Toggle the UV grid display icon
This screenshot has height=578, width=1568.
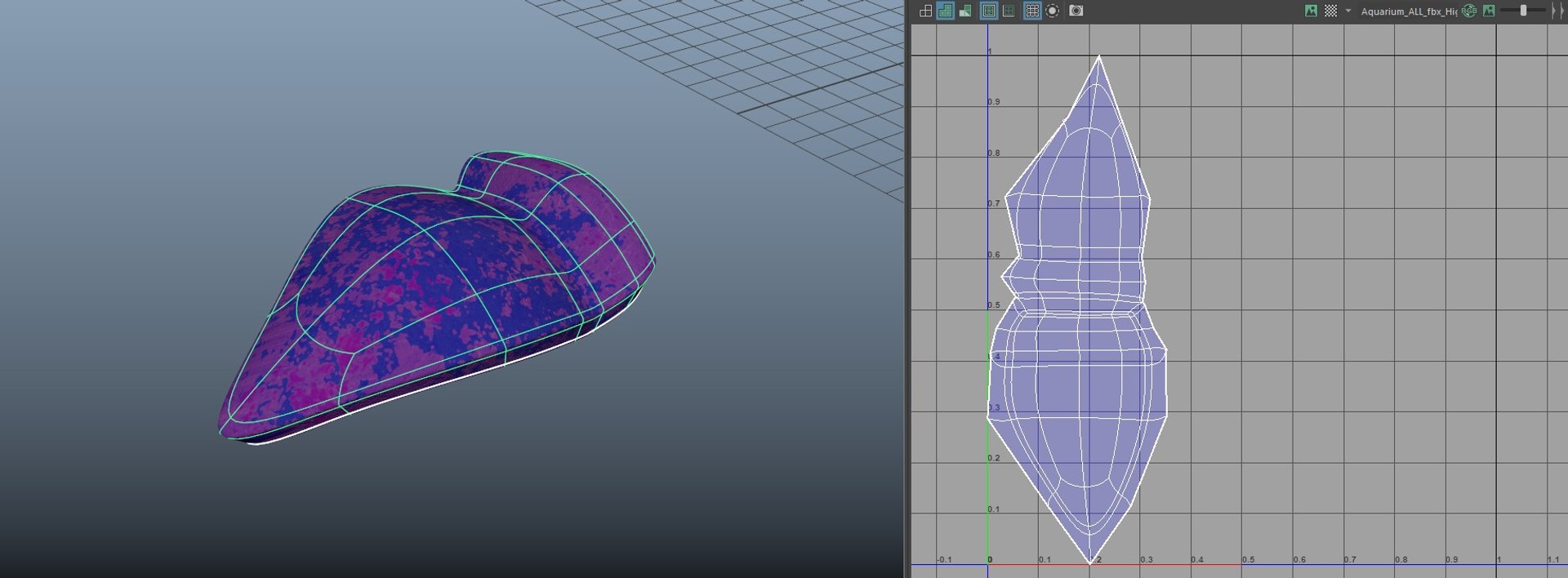point(1032,11)
